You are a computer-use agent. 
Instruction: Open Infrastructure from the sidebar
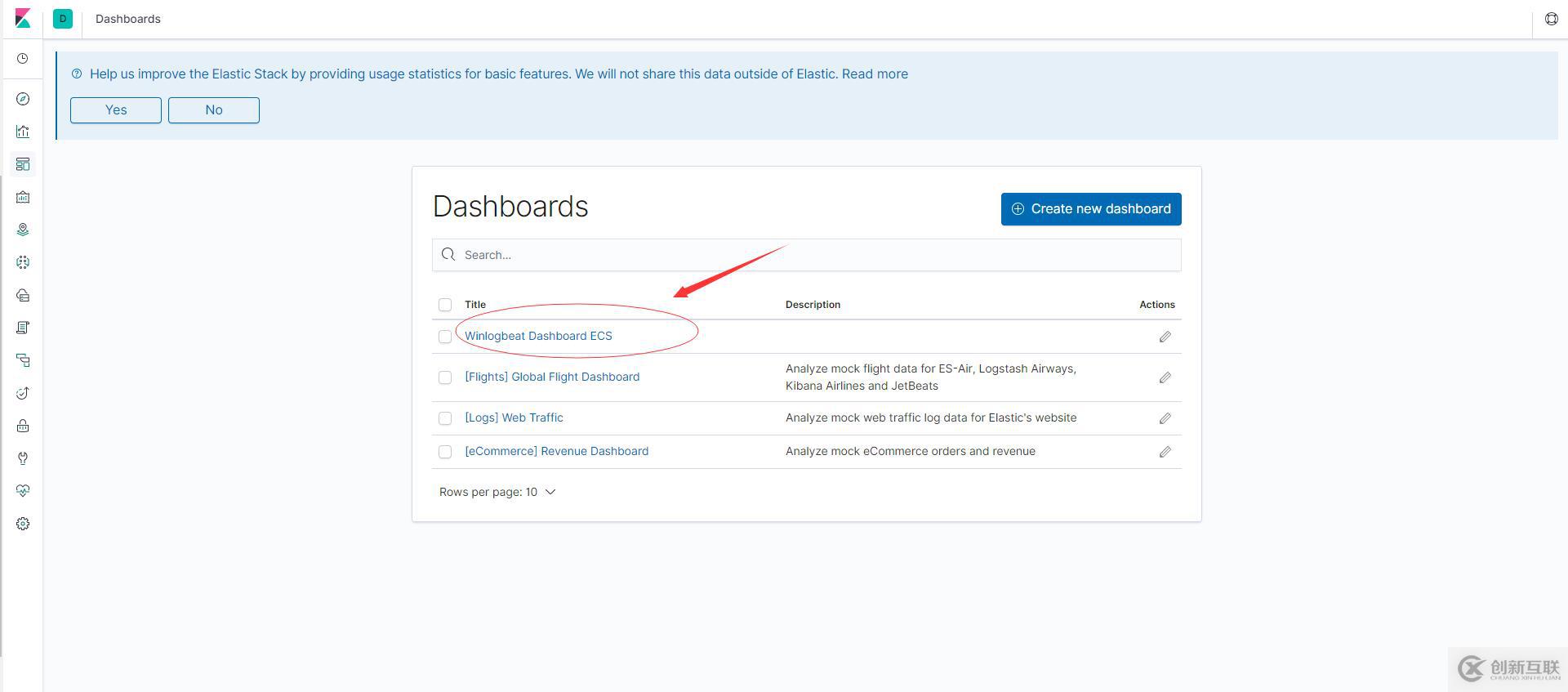(23, 295)
